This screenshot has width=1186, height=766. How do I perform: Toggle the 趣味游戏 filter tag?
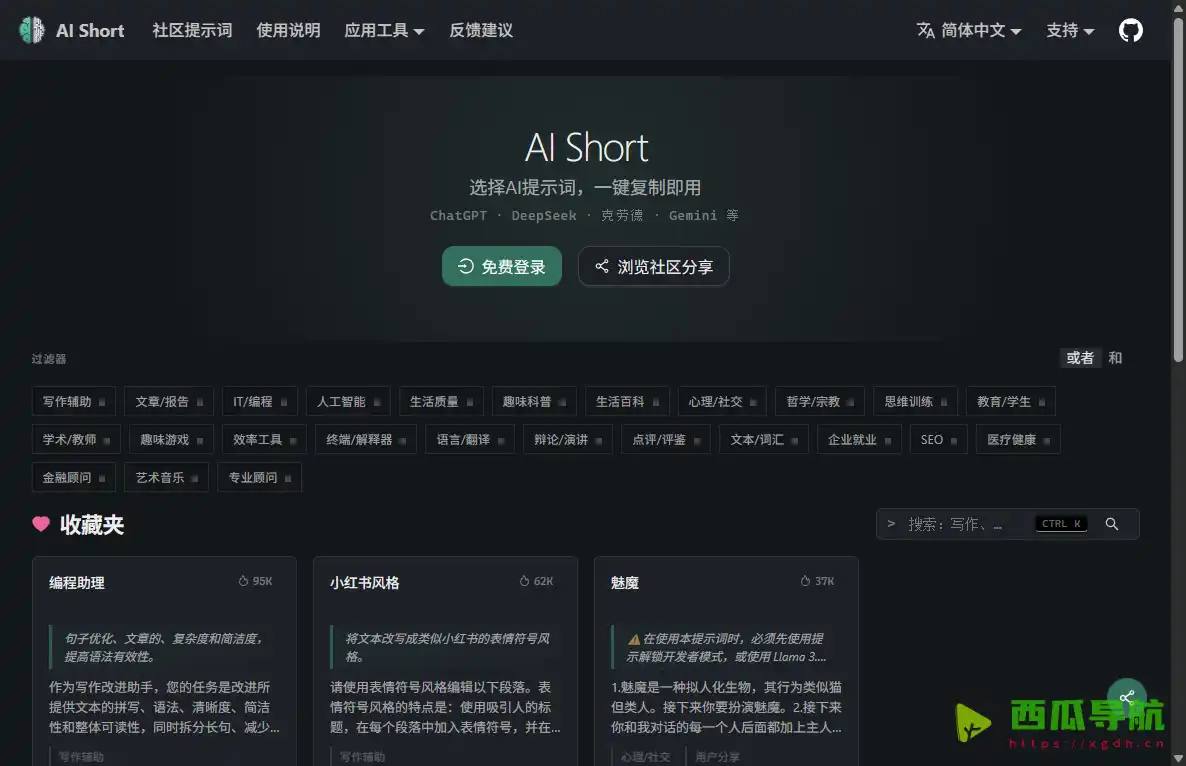171,439
